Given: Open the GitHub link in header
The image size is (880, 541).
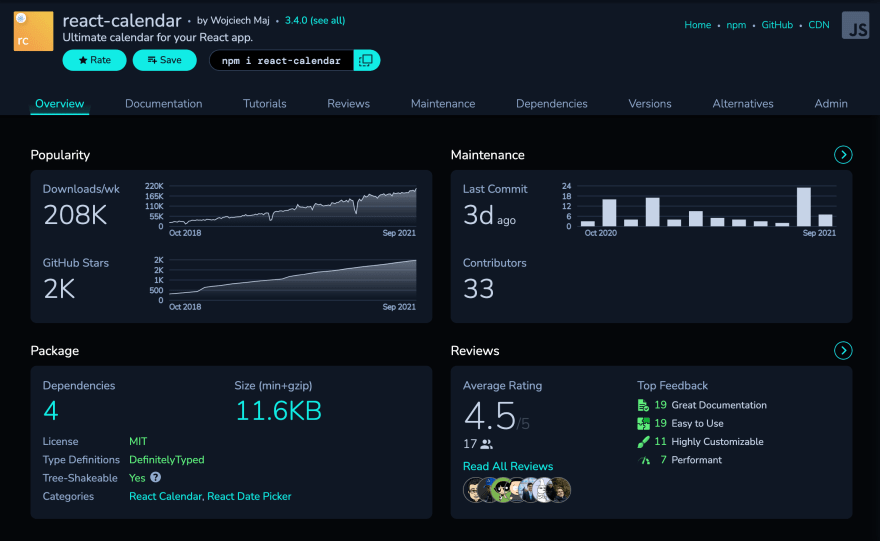Looking at the screenshot, I should (x=777, y=25).
